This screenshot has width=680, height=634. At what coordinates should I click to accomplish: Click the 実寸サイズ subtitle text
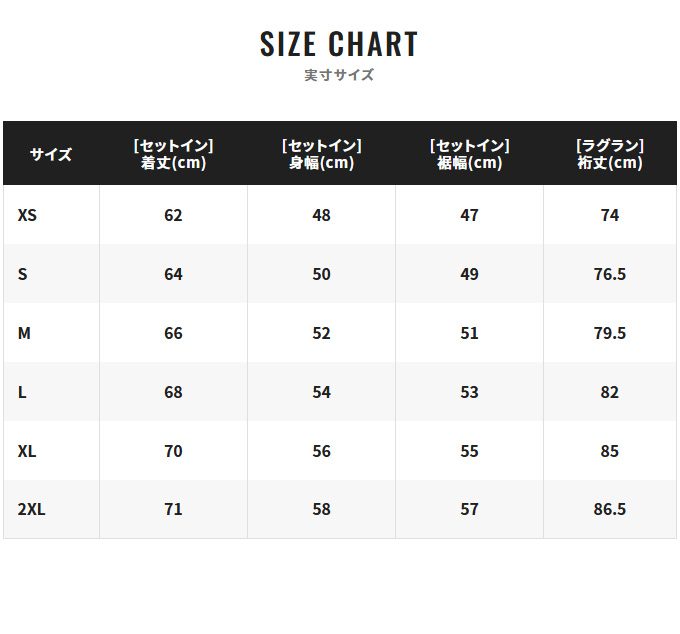(339, 75)
